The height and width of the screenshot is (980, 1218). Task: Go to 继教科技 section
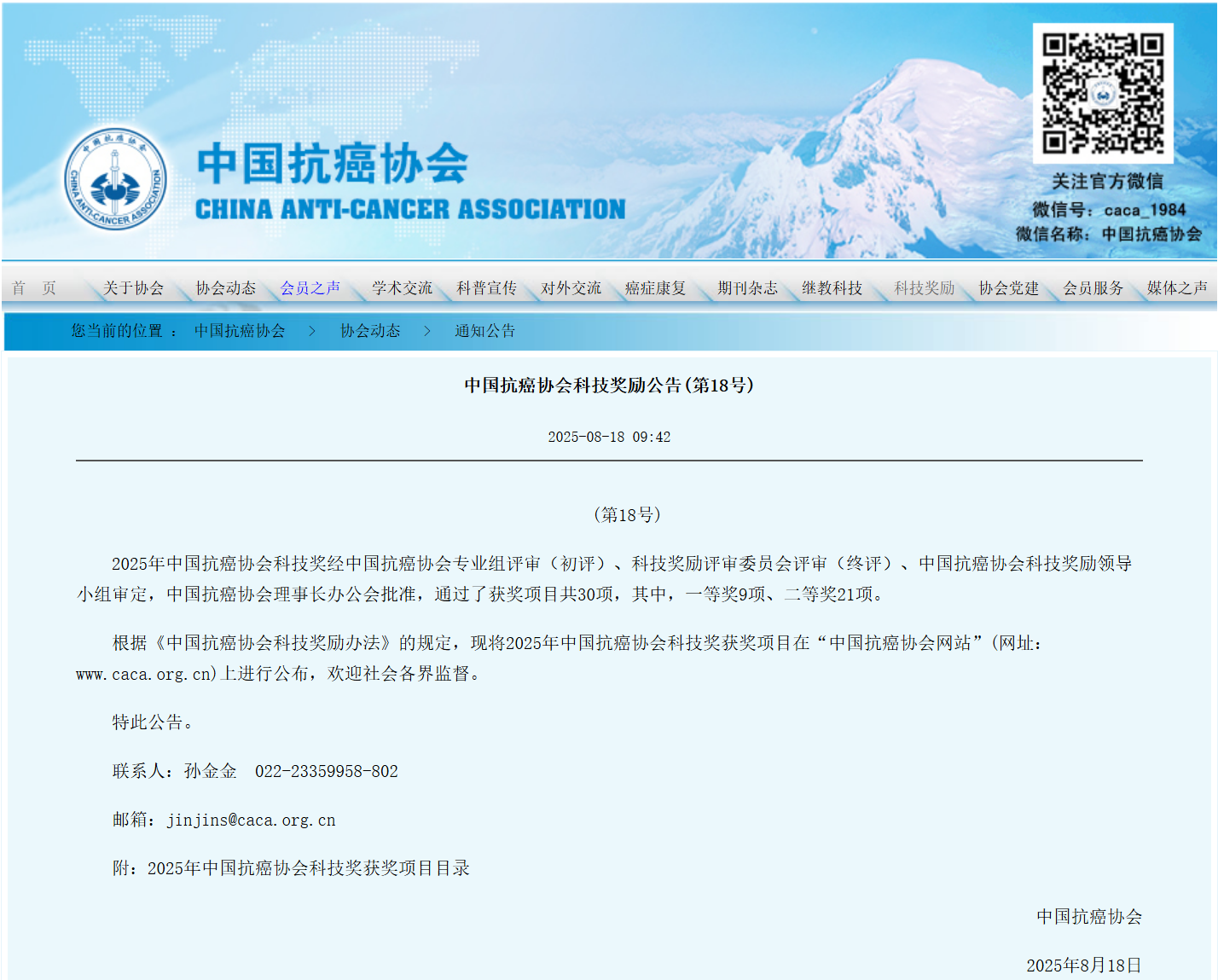(832, 288)
